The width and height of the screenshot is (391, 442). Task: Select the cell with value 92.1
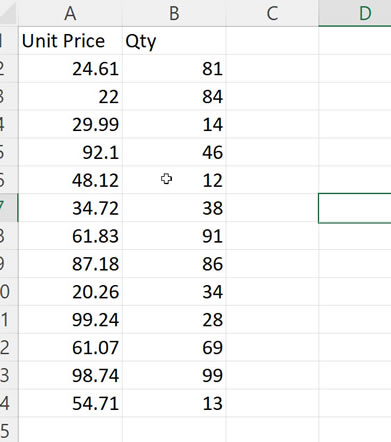pyautogui.click(x=70, y=152)
